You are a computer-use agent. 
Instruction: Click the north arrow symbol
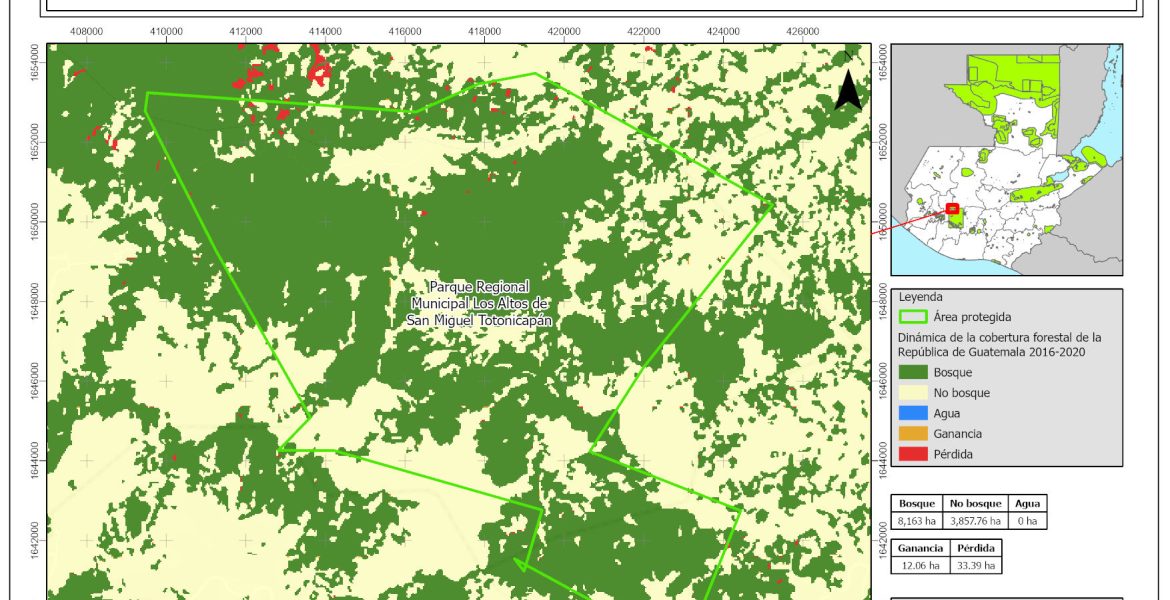[848, 86]
